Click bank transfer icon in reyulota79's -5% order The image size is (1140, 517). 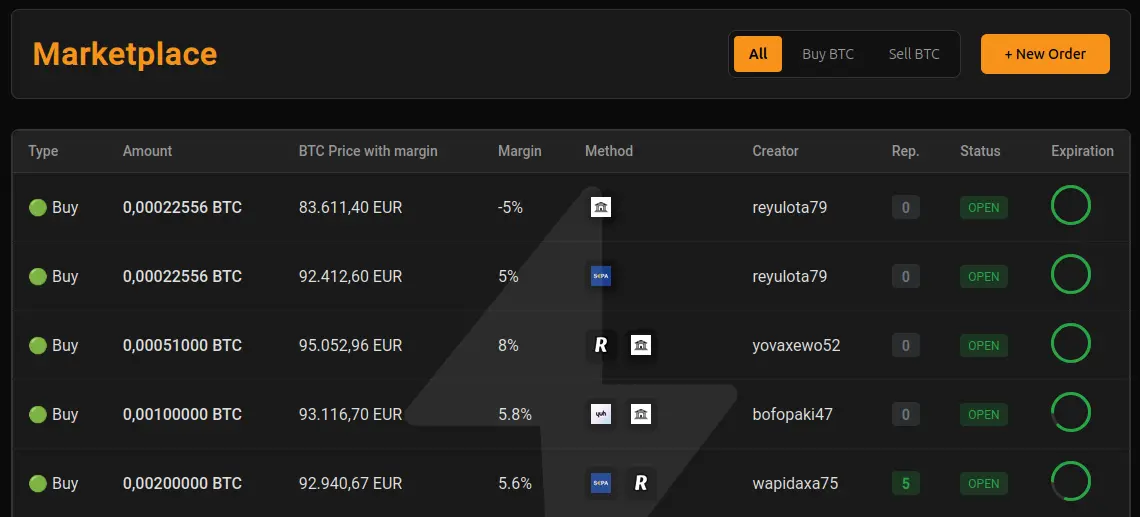(601, 207)
